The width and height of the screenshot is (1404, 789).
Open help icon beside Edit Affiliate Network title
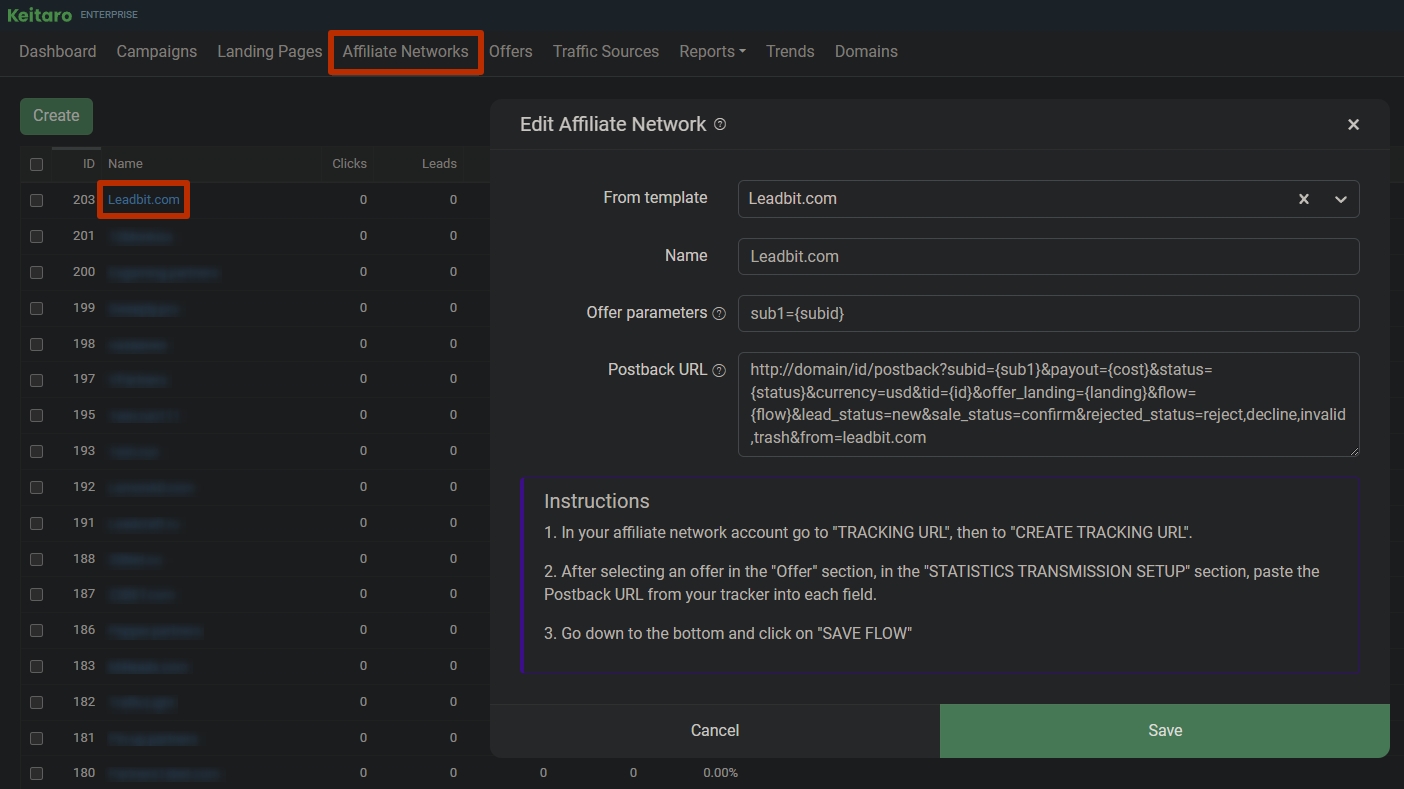click(720, 124)
